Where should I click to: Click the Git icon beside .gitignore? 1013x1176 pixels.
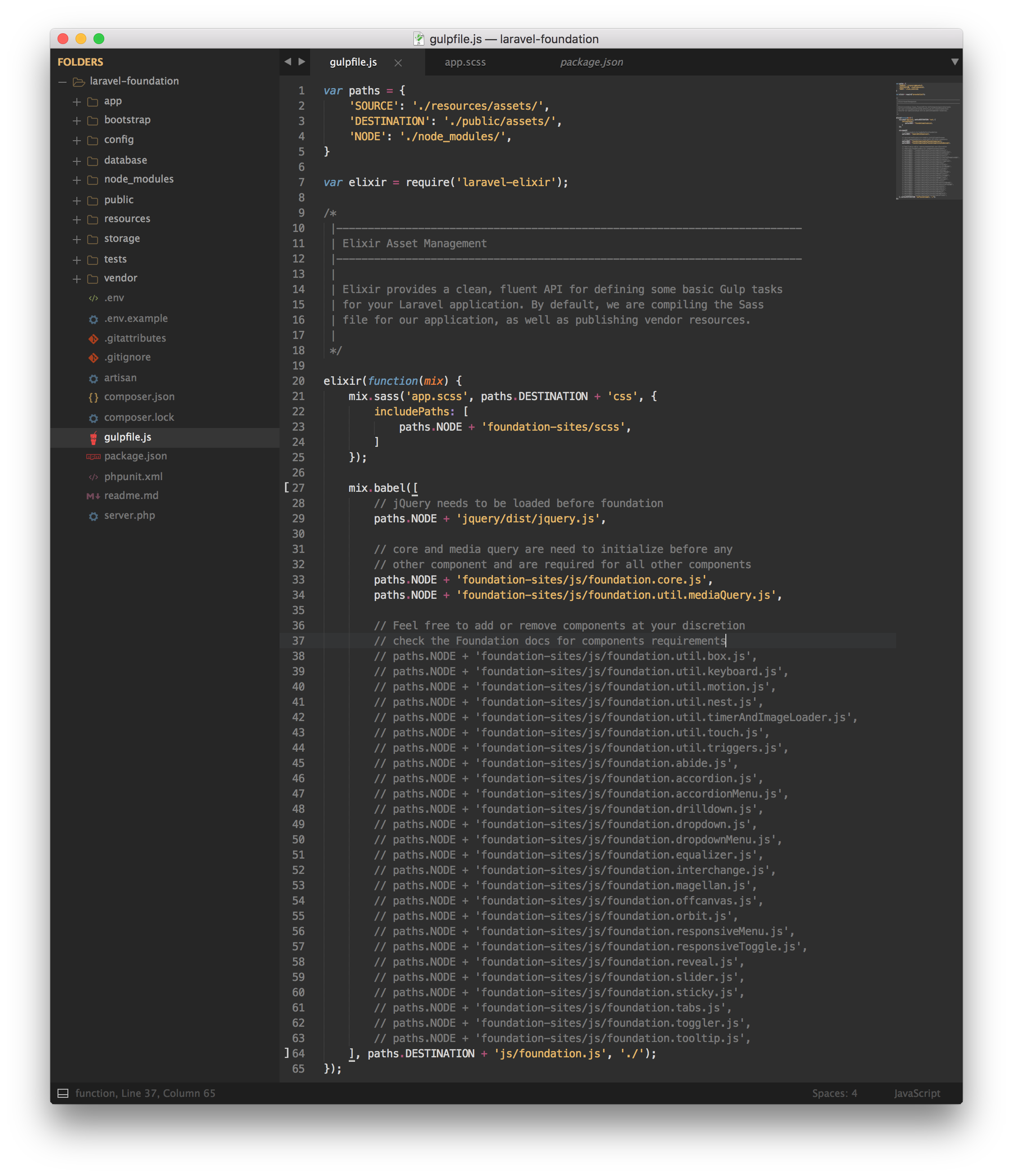tap(93, 357)
